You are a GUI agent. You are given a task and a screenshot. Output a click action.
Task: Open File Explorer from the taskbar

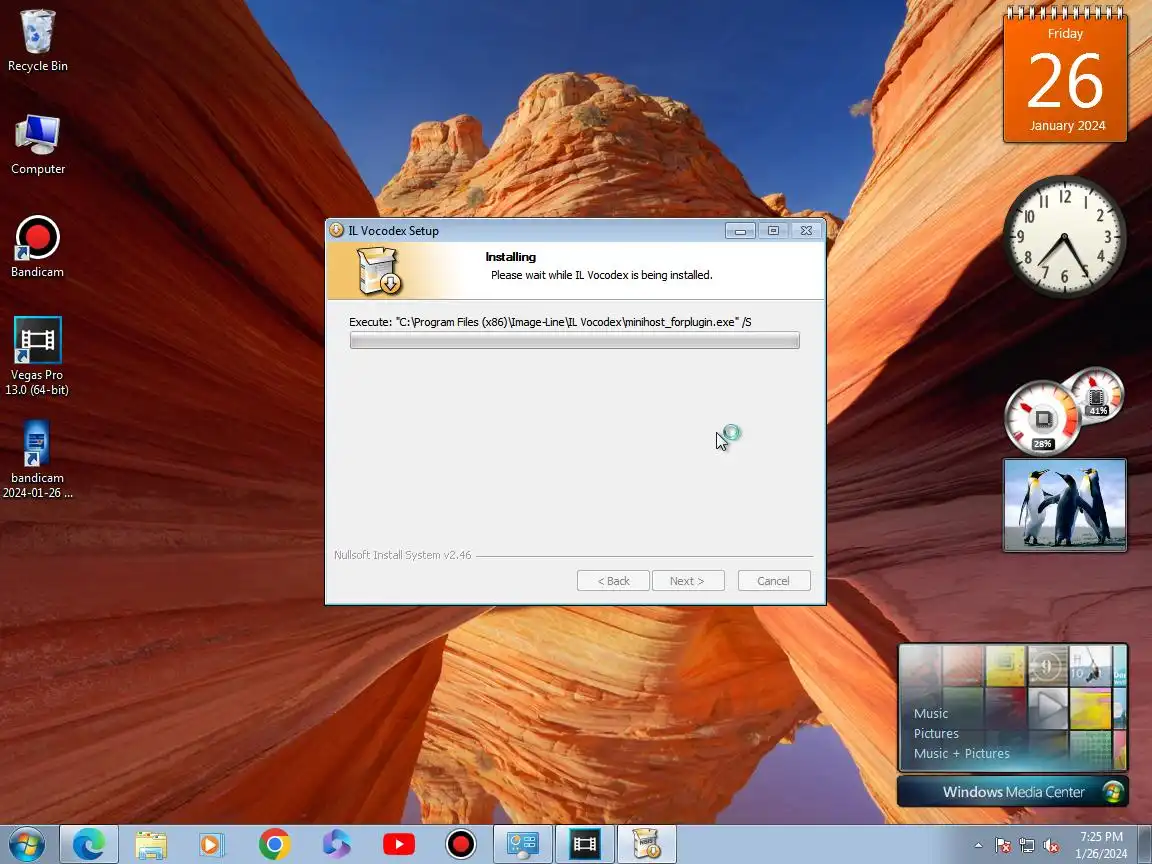coord(151,844)
